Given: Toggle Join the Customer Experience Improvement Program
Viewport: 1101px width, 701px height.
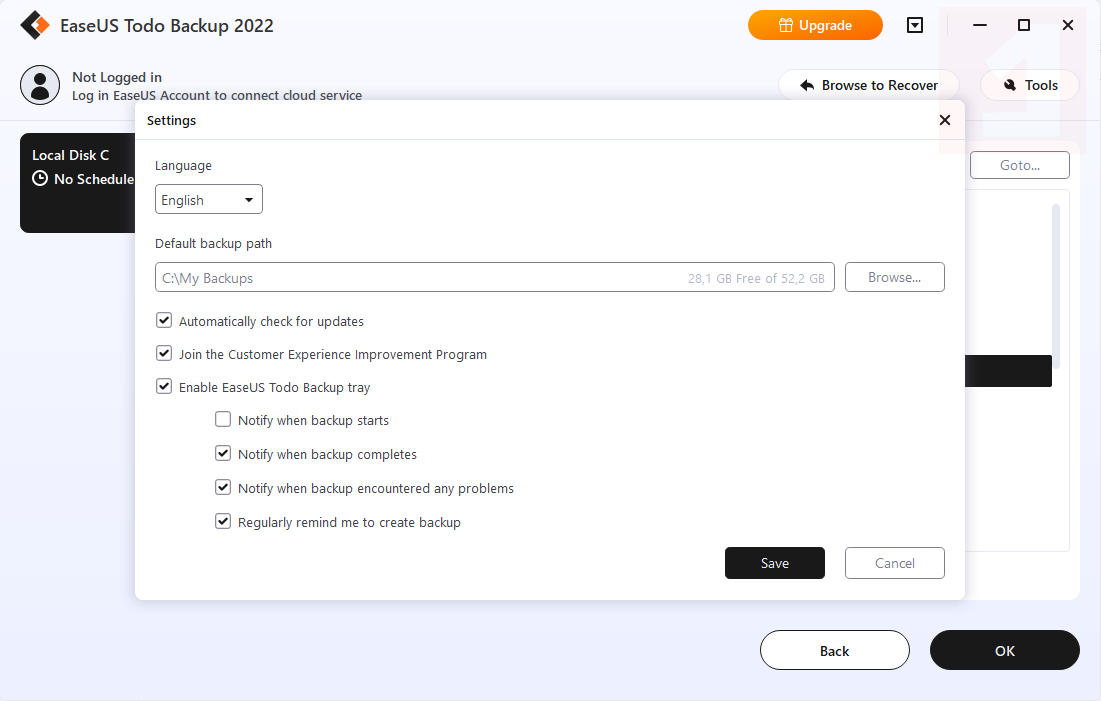Looking at the screenshot, I should click(x=164, y=354).
